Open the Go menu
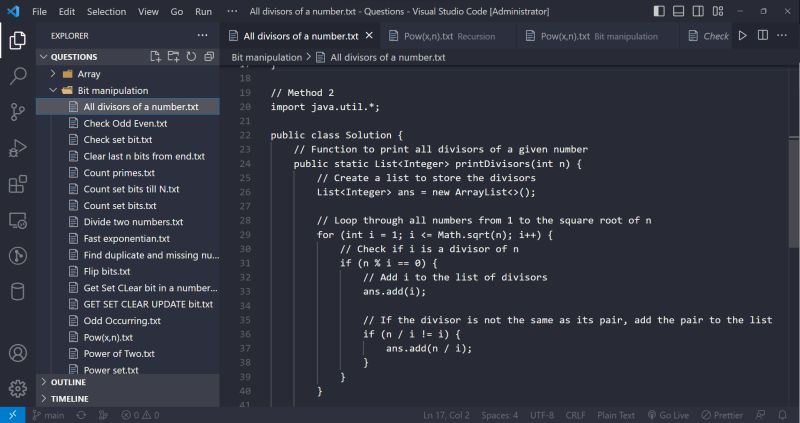This screenshot has width=800, height=423. [x=177, y=11]
